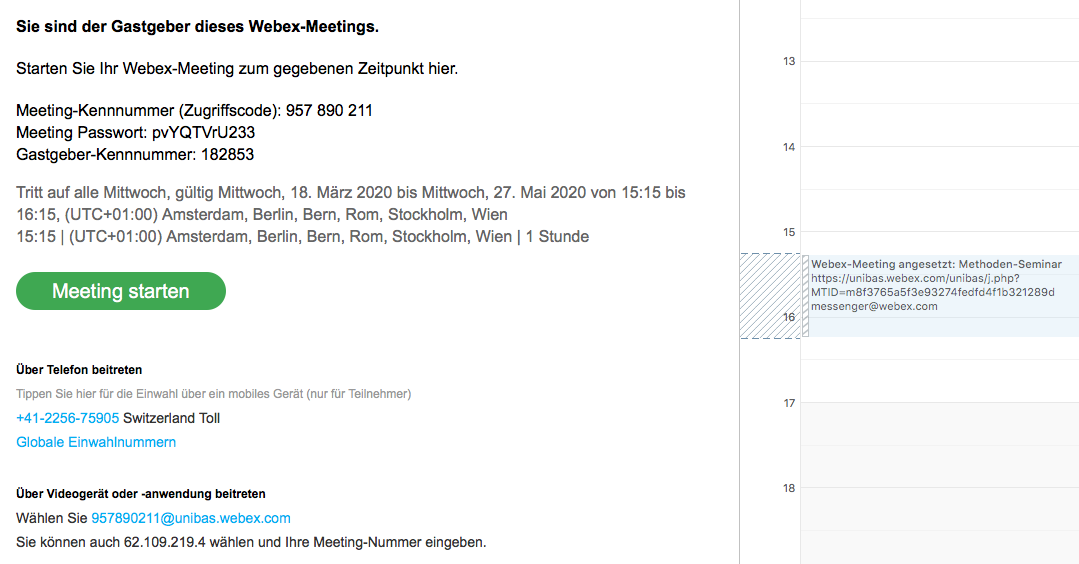Click the Gastgeber-Kennnummer 182853 line

(x=135, y=155)
